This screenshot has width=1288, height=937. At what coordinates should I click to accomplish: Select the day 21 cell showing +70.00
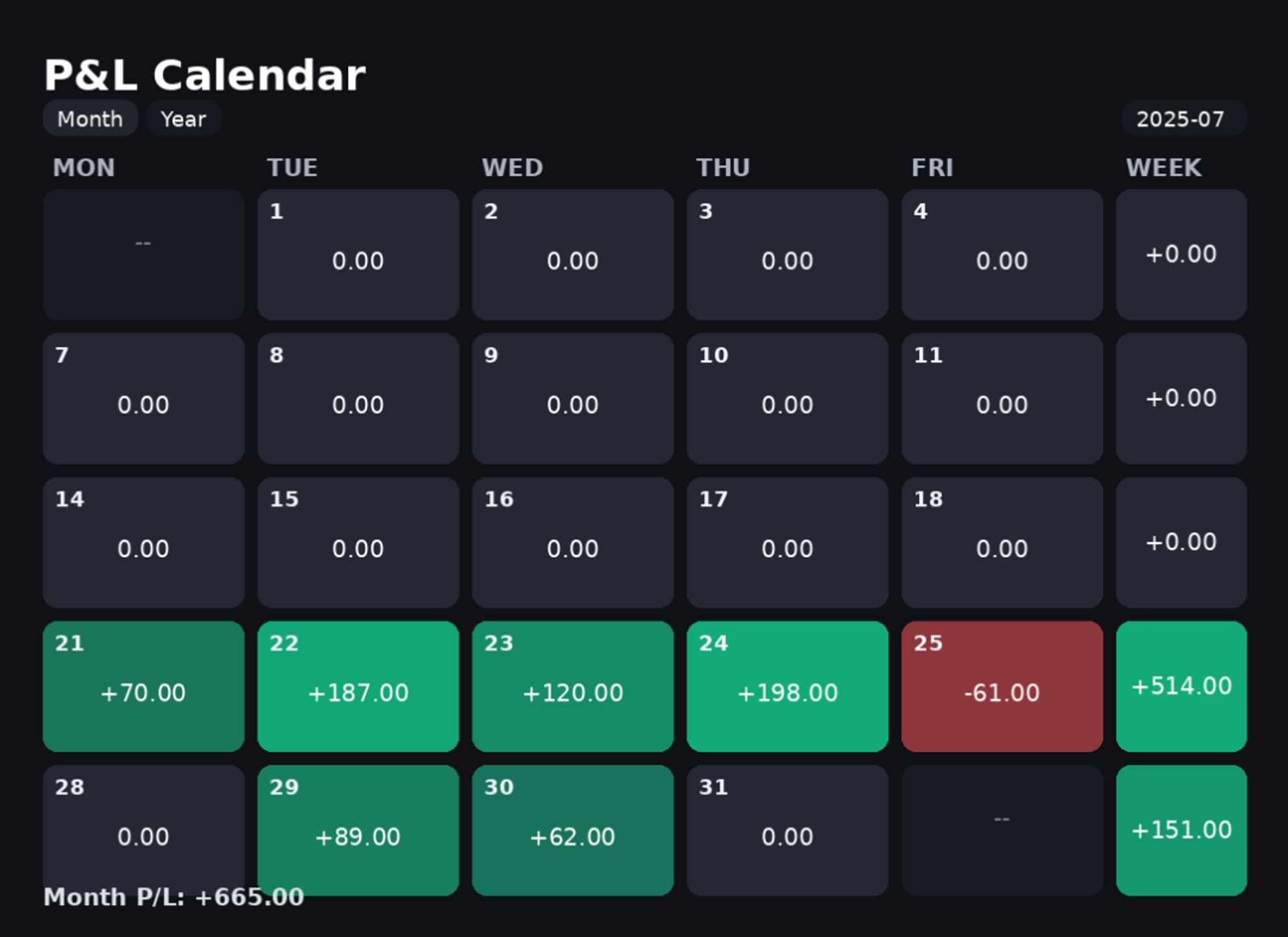tap(144, 686)
